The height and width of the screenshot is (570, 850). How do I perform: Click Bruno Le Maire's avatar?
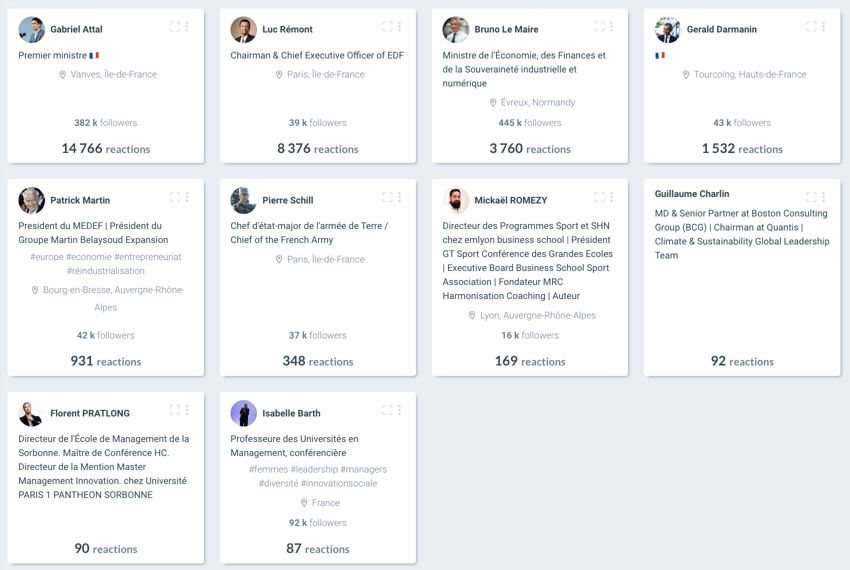click(x=456, y=29)
